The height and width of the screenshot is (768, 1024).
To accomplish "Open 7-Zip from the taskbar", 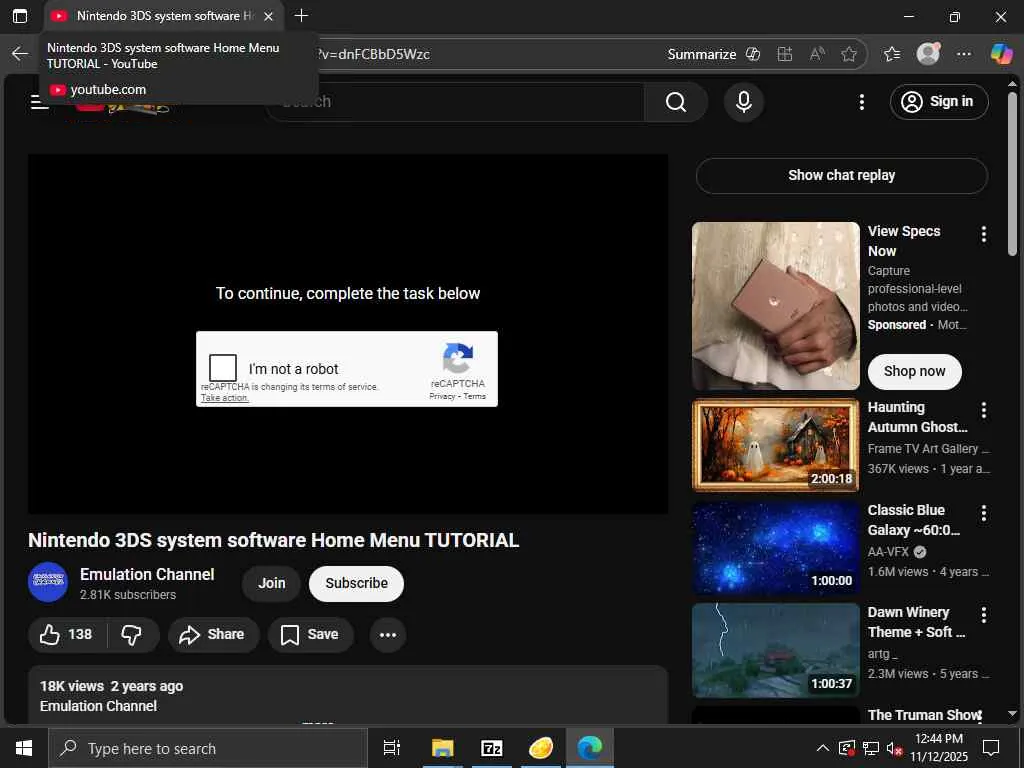I will [x=491, y=748].
